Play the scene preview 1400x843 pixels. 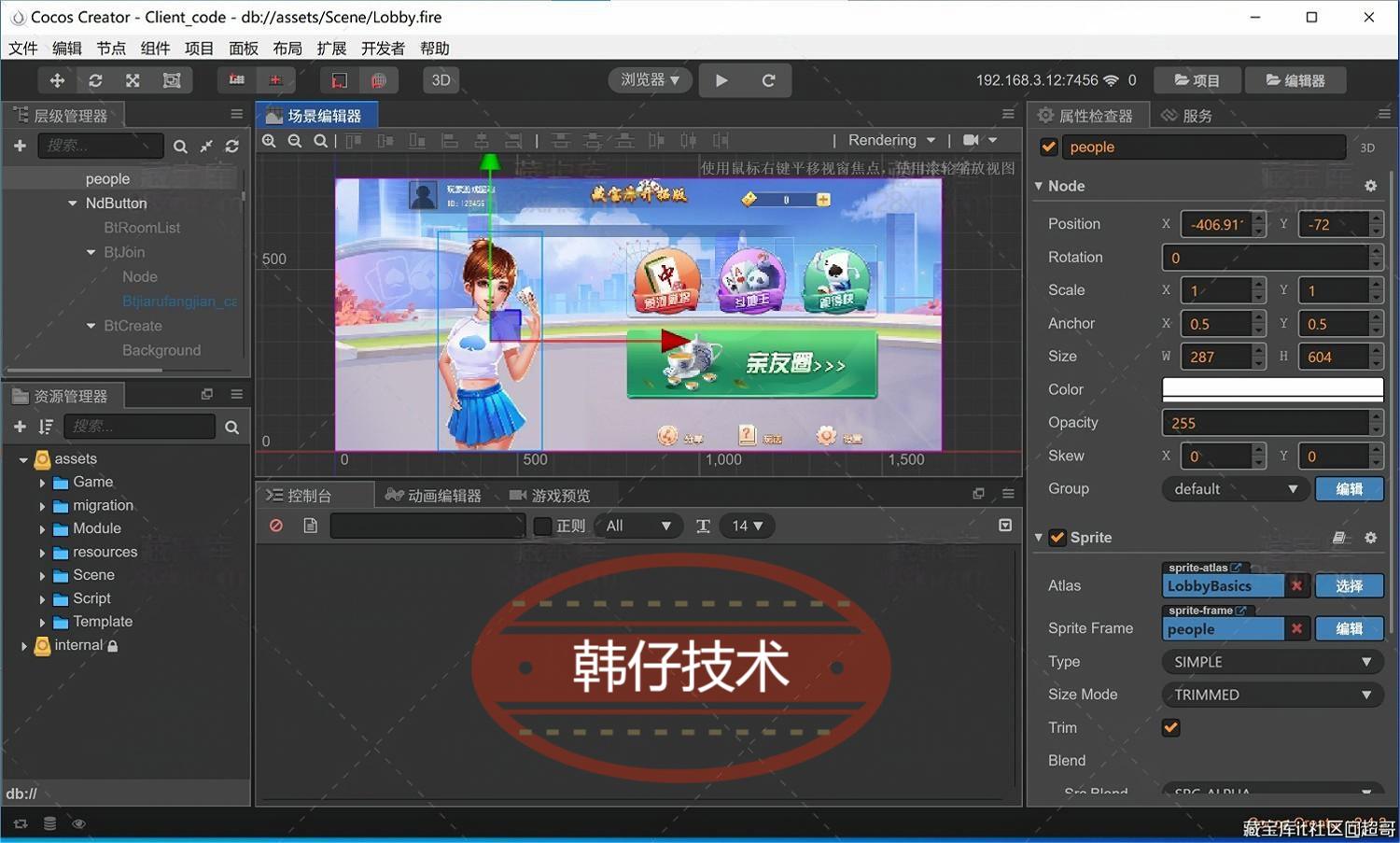tap(721, 80)
